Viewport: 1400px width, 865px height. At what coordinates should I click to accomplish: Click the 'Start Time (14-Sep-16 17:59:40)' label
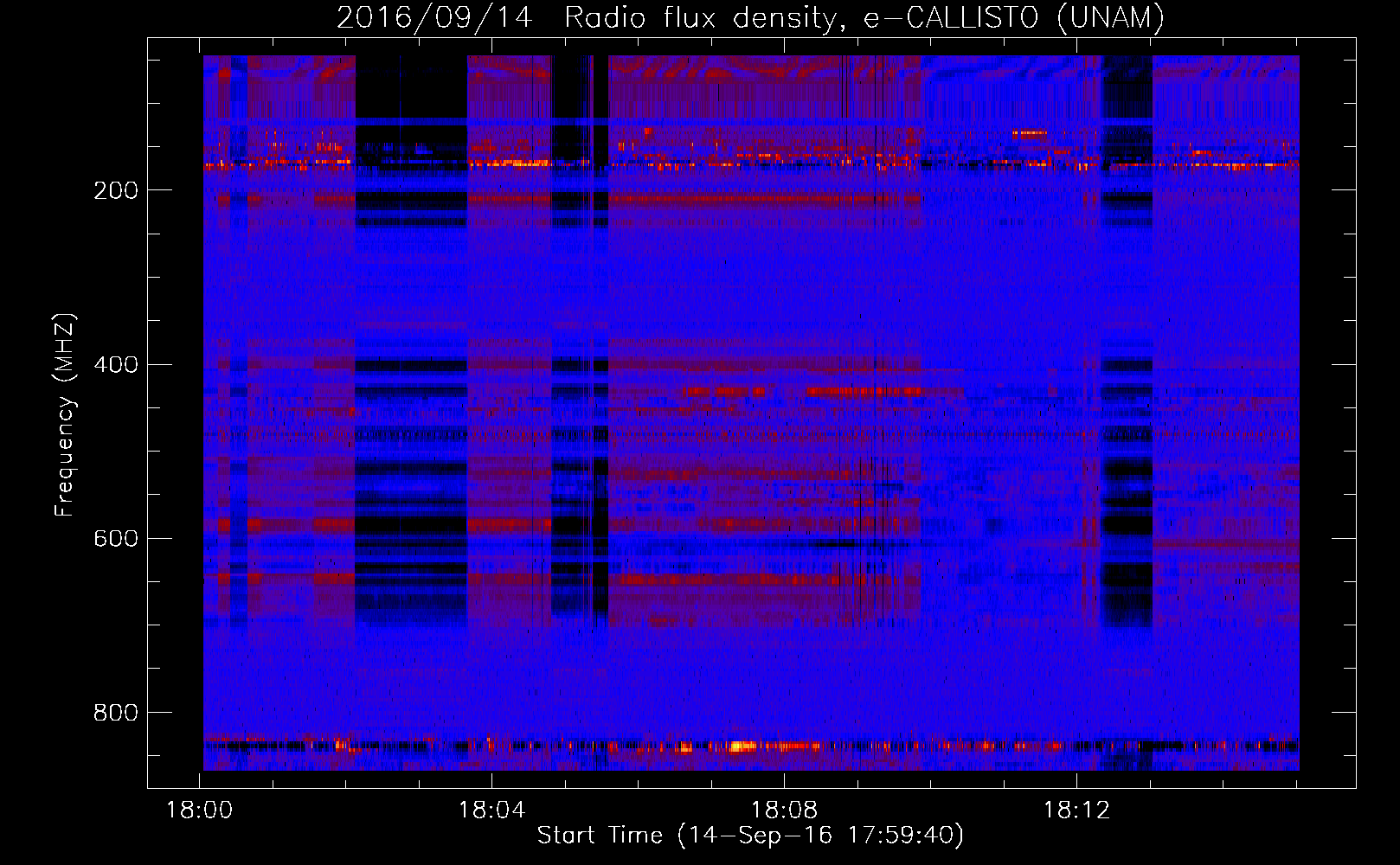pyautogui.click(x=750, y=836)
